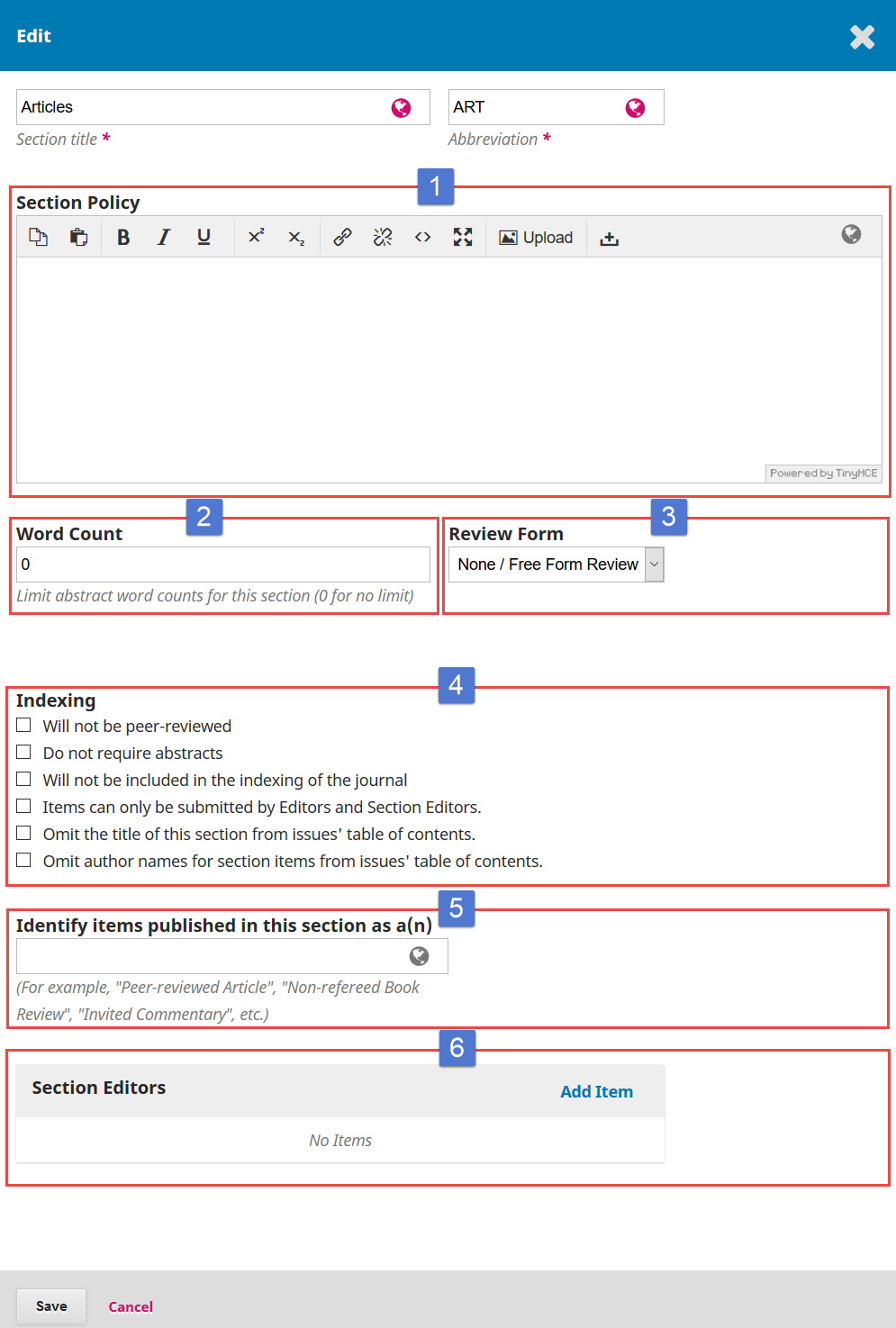Select 'None / Free Form Review' option
The image size is (896, 1328).
[x=548, y=564]
